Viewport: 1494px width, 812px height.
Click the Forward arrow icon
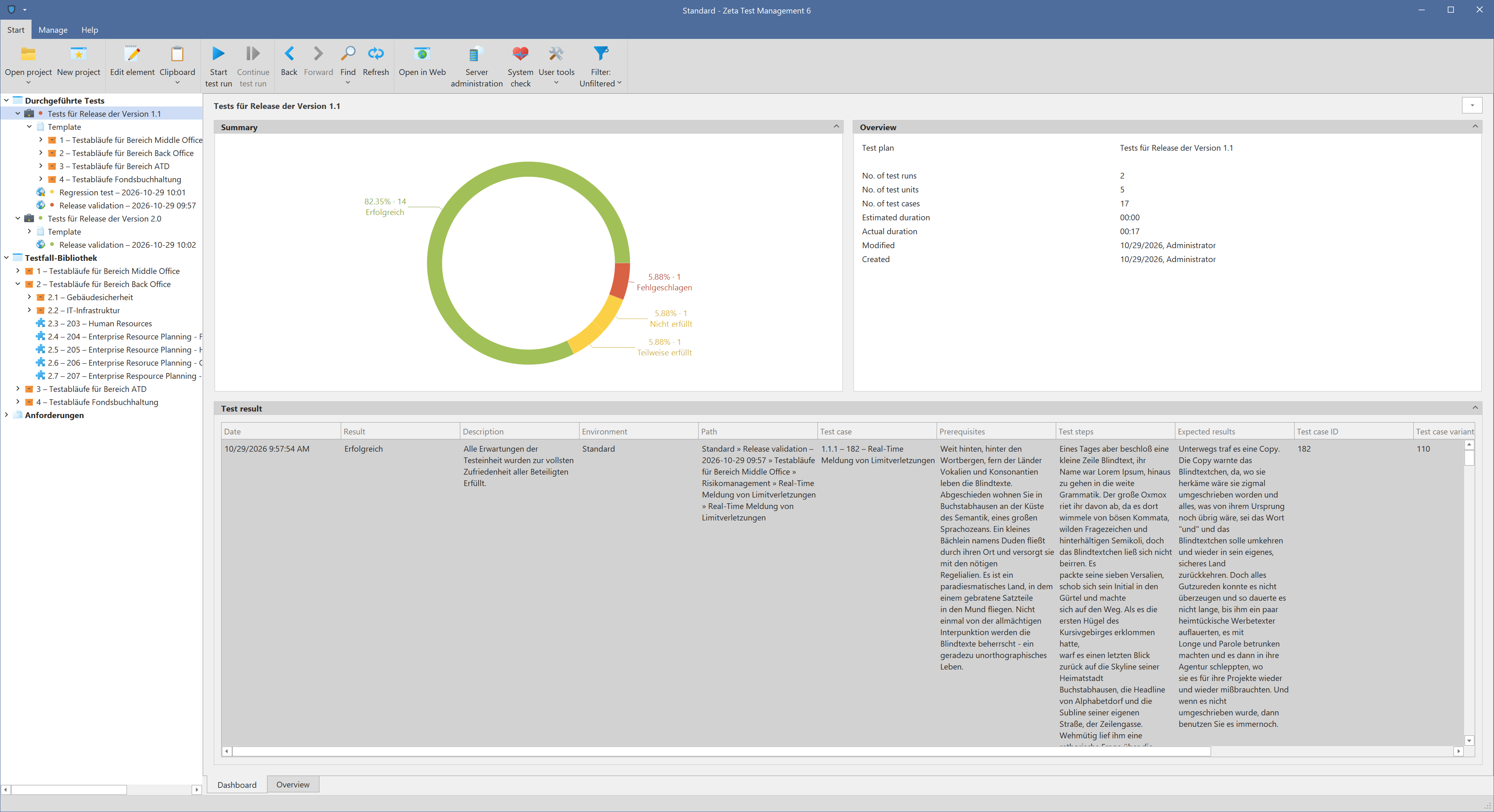tap(318, 53)
